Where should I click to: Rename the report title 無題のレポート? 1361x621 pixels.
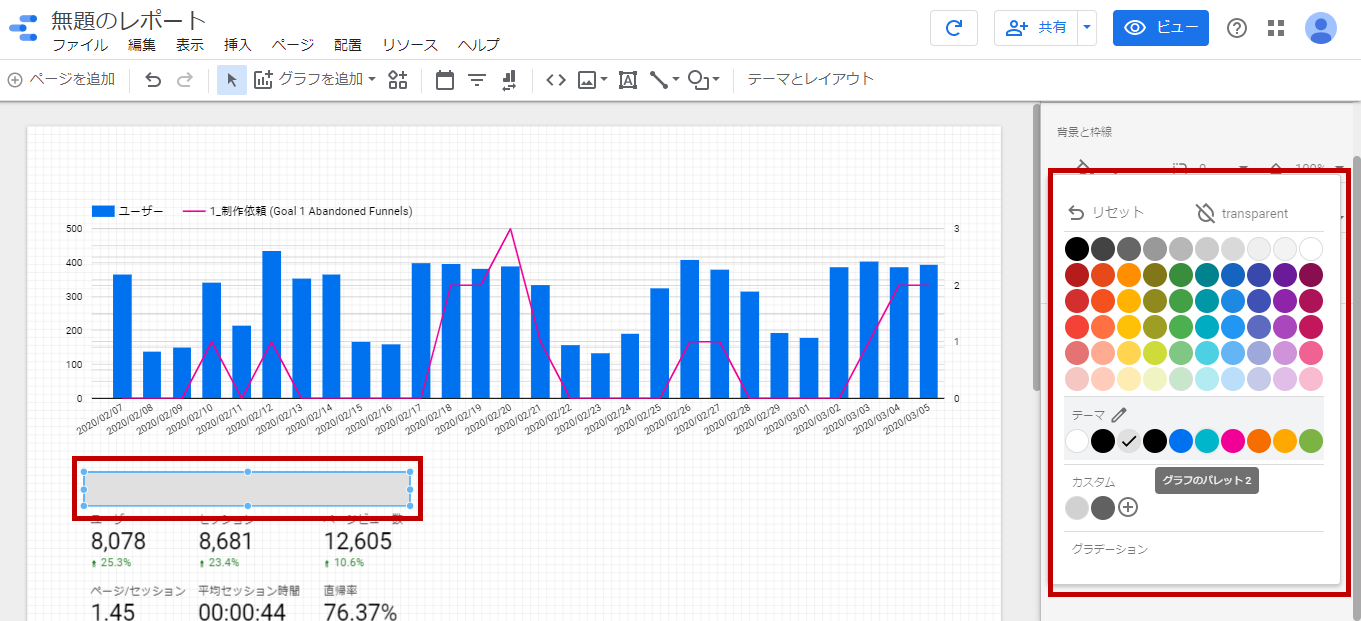(128, 20)
